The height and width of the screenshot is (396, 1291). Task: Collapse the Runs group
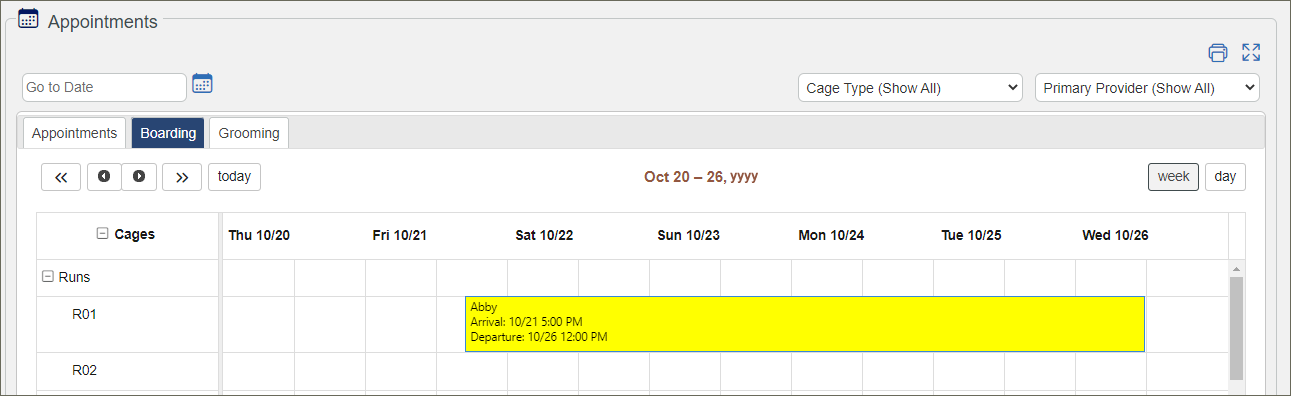tap(47, 277)
